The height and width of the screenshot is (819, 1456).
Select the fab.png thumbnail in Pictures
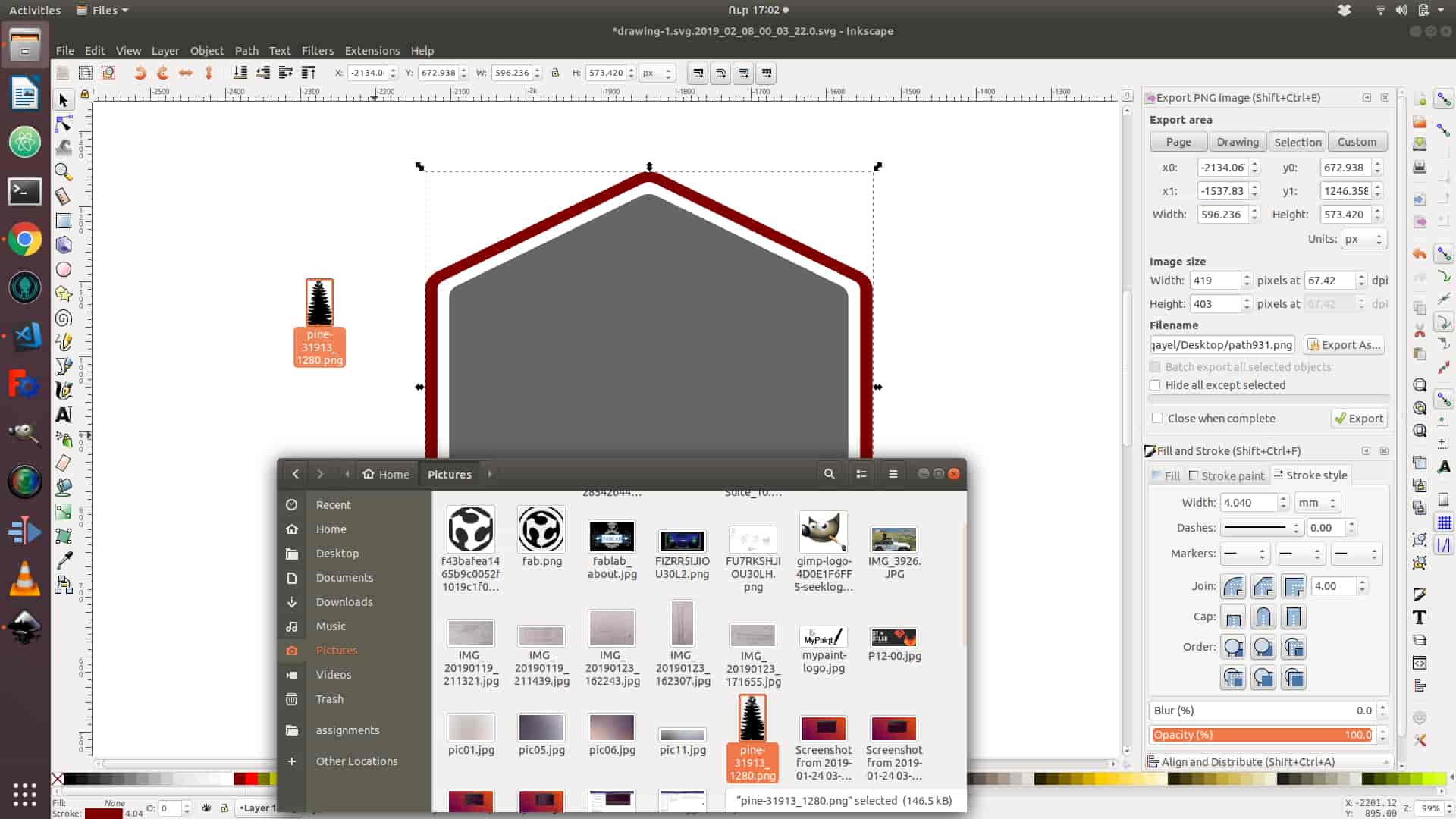(x=541, y=530)
